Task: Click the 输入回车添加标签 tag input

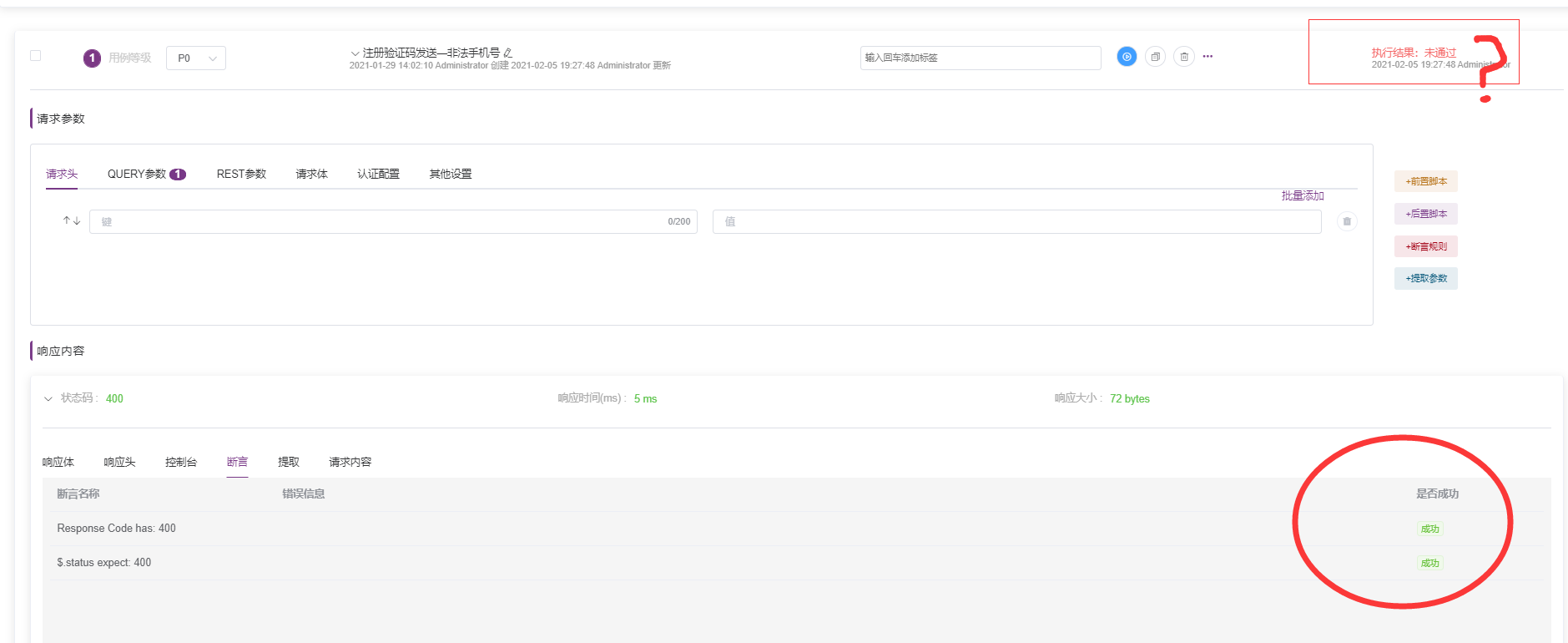Action: click(x=981, y=58)
